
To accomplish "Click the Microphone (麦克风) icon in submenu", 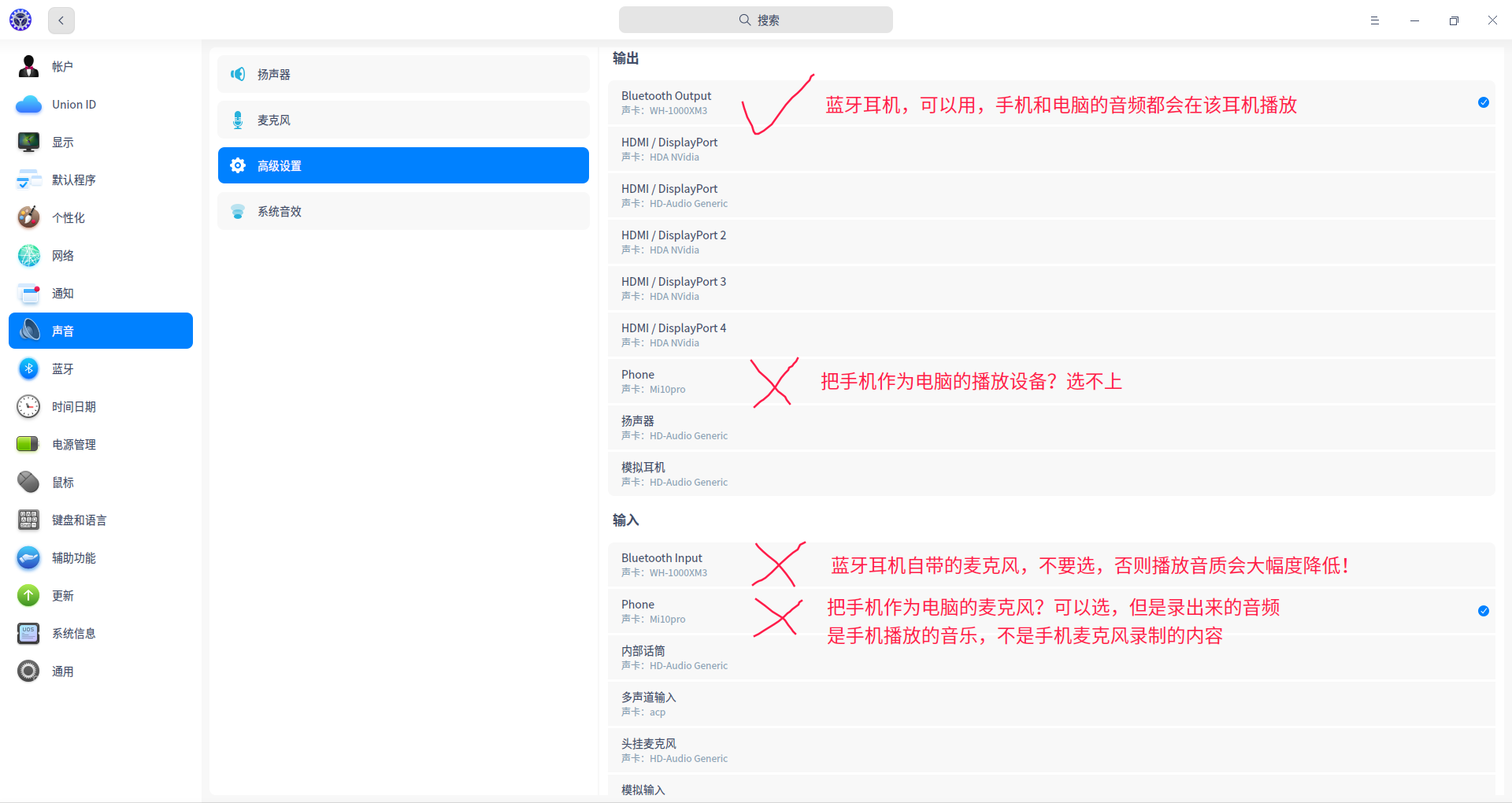I will point(238,120).
